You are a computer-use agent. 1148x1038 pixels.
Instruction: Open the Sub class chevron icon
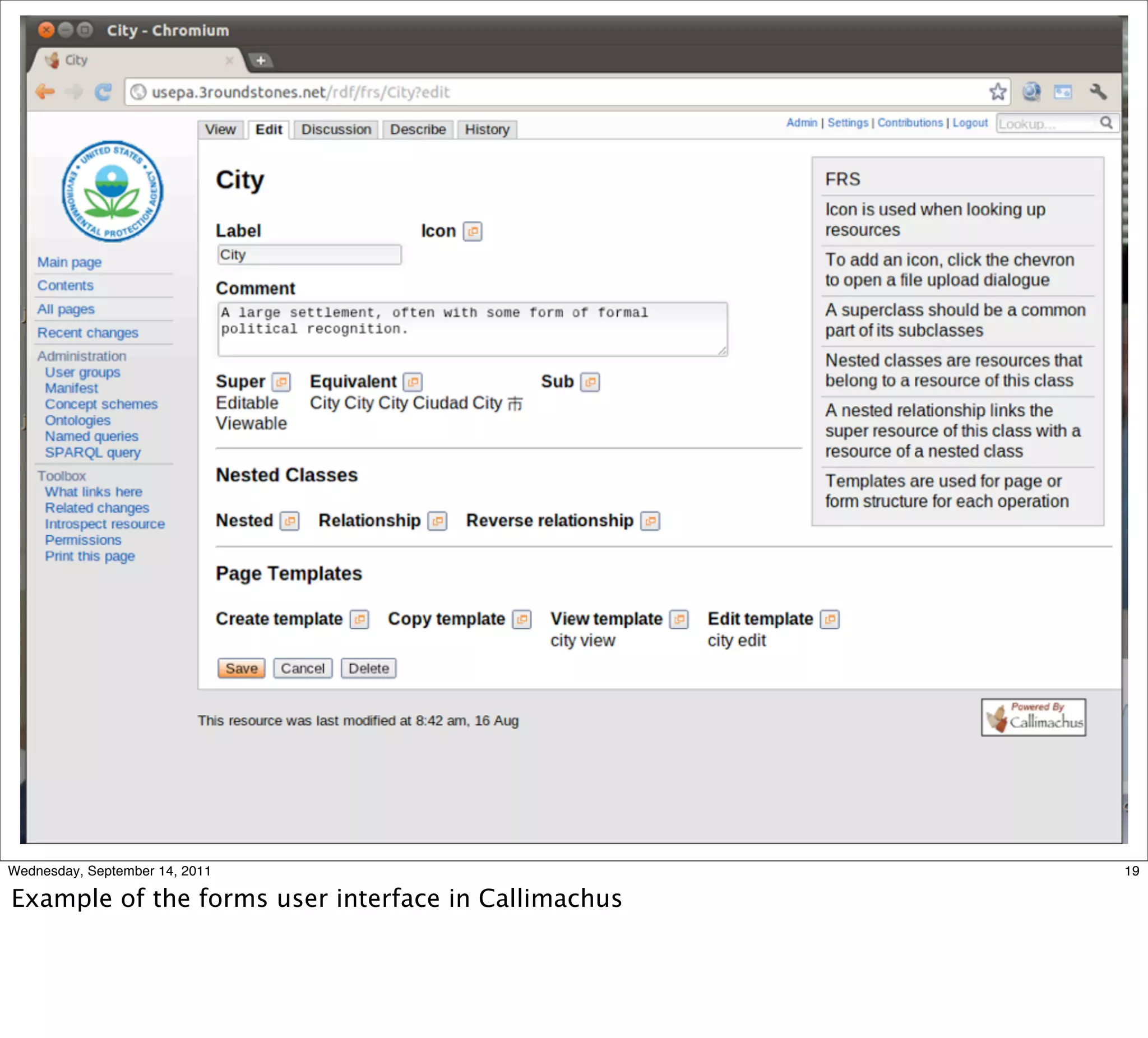590,382
